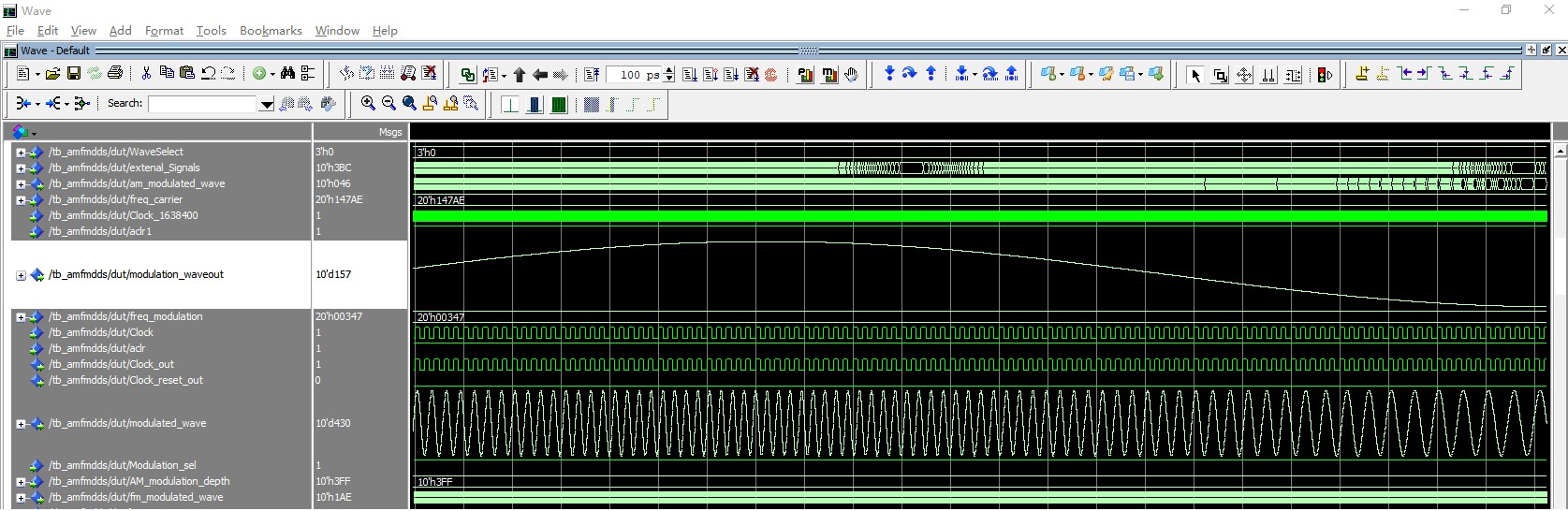This screenshot has height=511, width=1568.
Task: Open the Search field dropdown arrow
Action: tap(266, 104)
